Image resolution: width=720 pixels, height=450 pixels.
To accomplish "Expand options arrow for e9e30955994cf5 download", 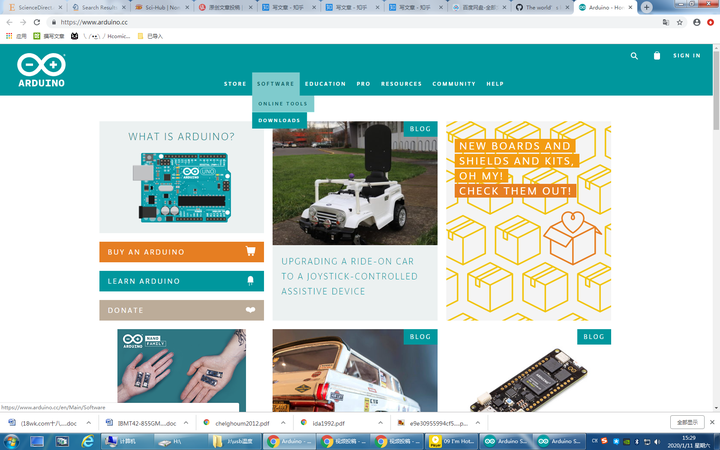I will (x=478, y=423).
